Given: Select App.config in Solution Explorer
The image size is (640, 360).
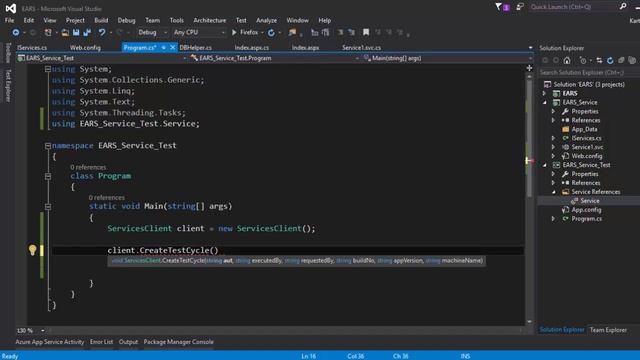Looking at the screenshot, I should tap(586, 210).
